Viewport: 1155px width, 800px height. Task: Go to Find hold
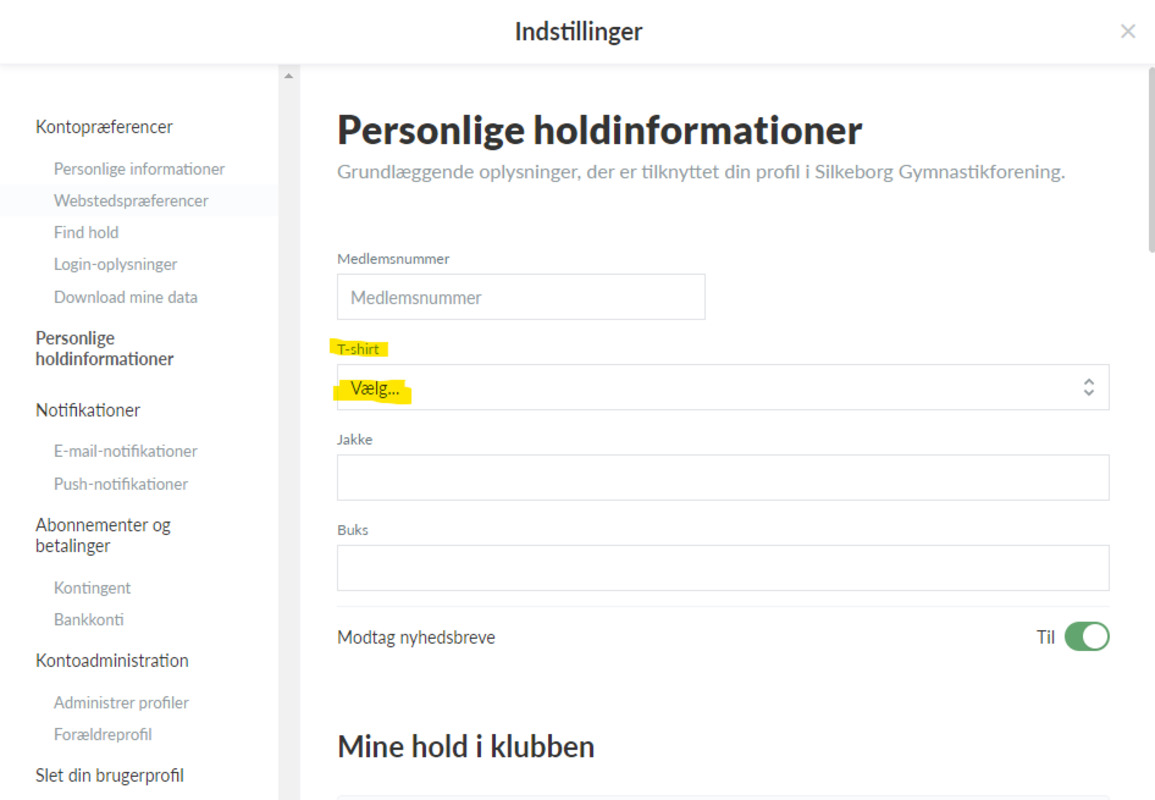[x=86, y=232]
